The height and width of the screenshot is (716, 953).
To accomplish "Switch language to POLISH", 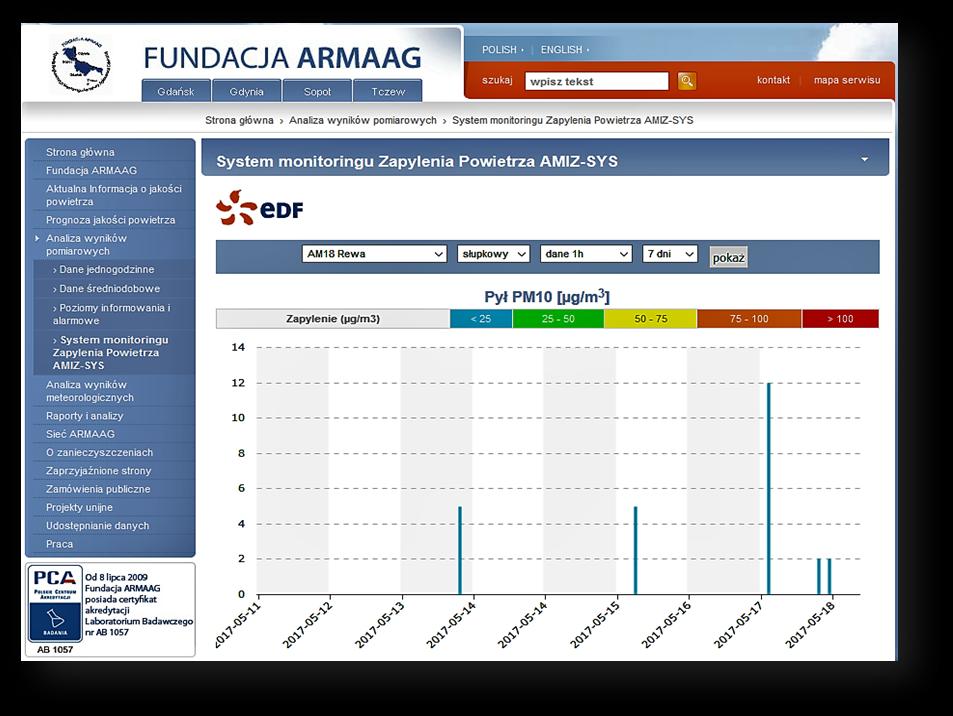I will (x=499, y=50).
